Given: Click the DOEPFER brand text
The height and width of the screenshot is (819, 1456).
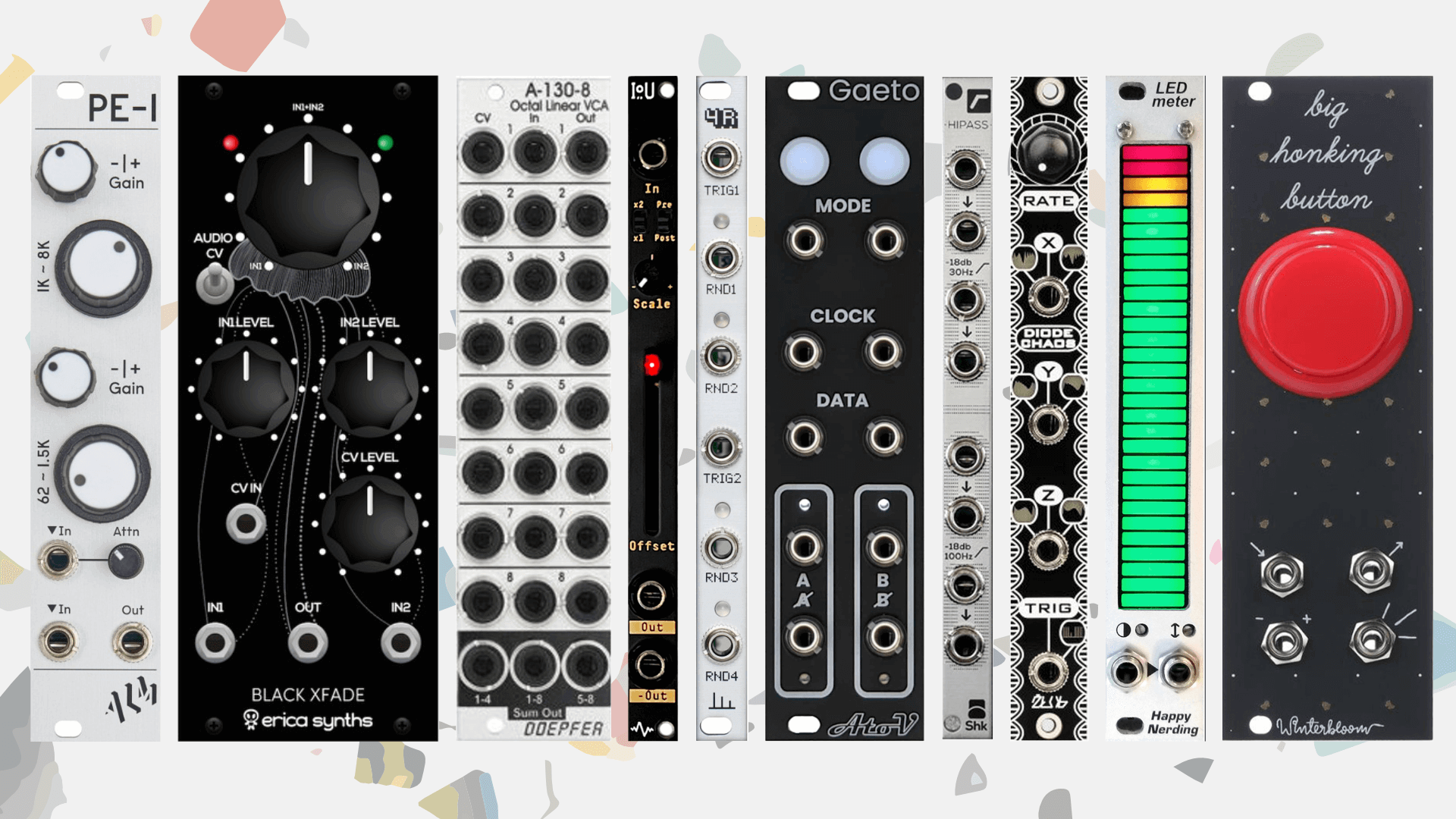Looking at the screenshot, I should point(563,729).
